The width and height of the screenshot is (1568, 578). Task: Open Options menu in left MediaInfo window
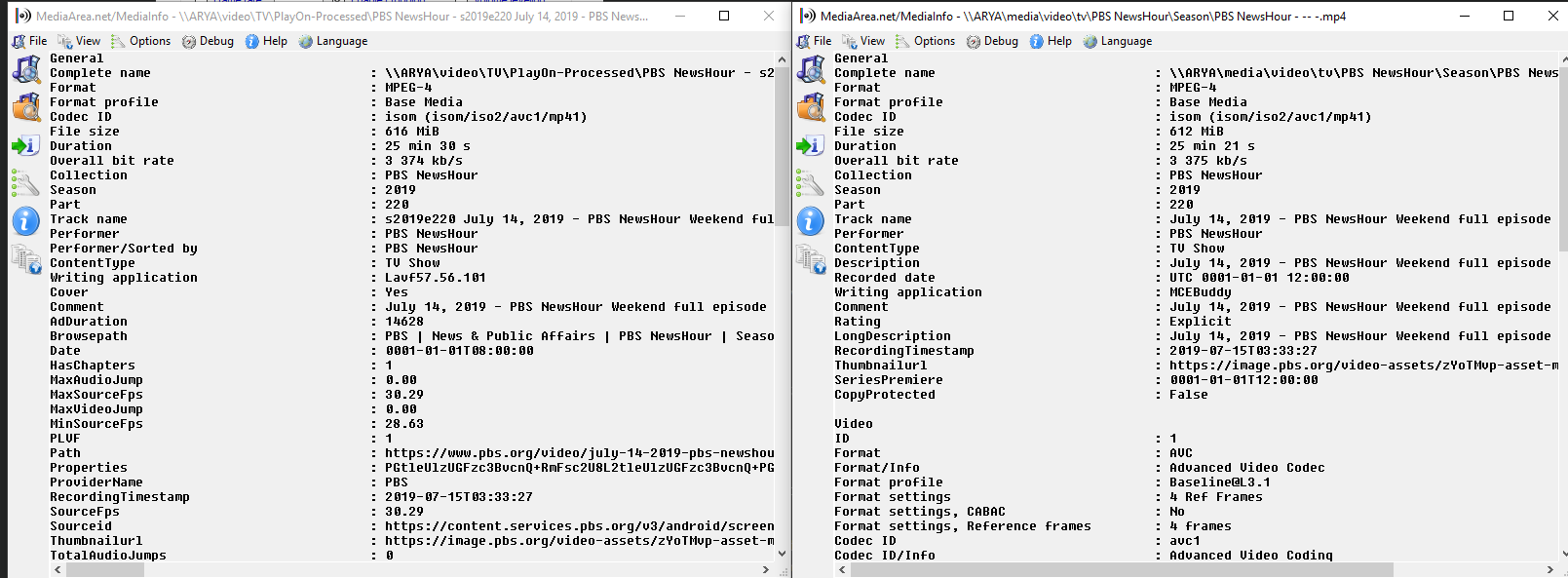pos(140,41)
